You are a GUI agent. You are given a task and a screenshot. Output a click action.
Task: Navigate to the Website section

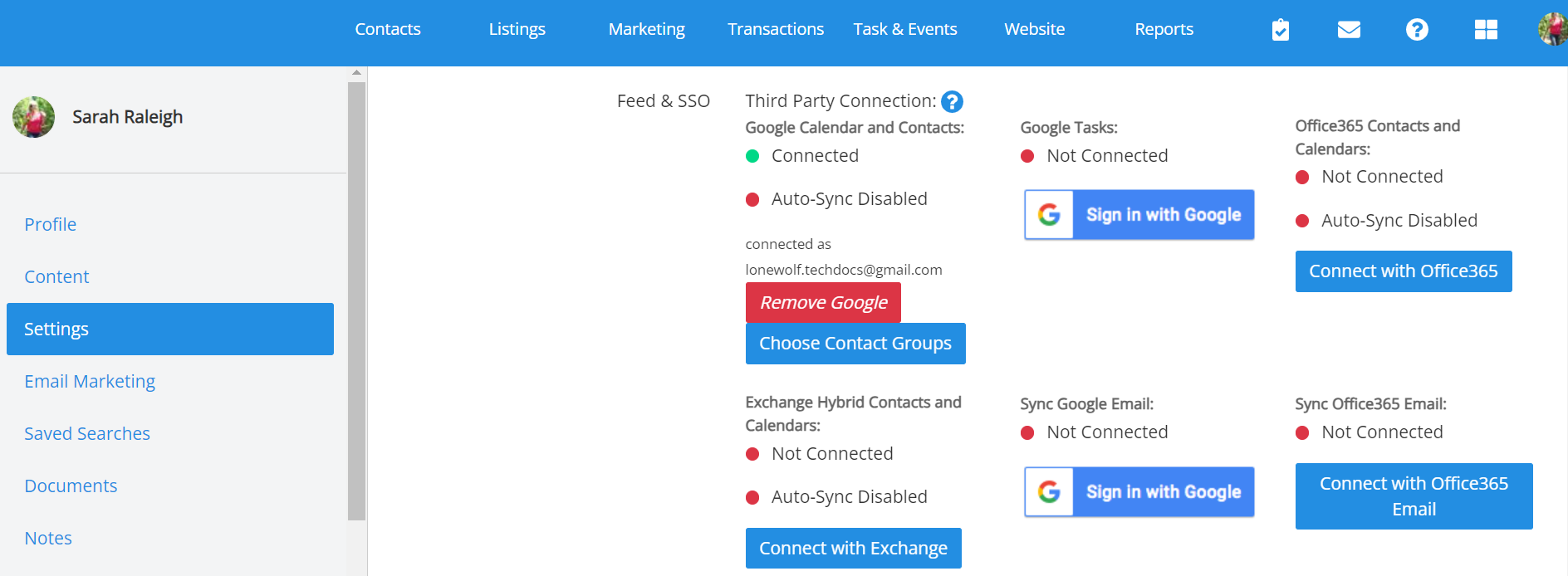pos(1034,28)
